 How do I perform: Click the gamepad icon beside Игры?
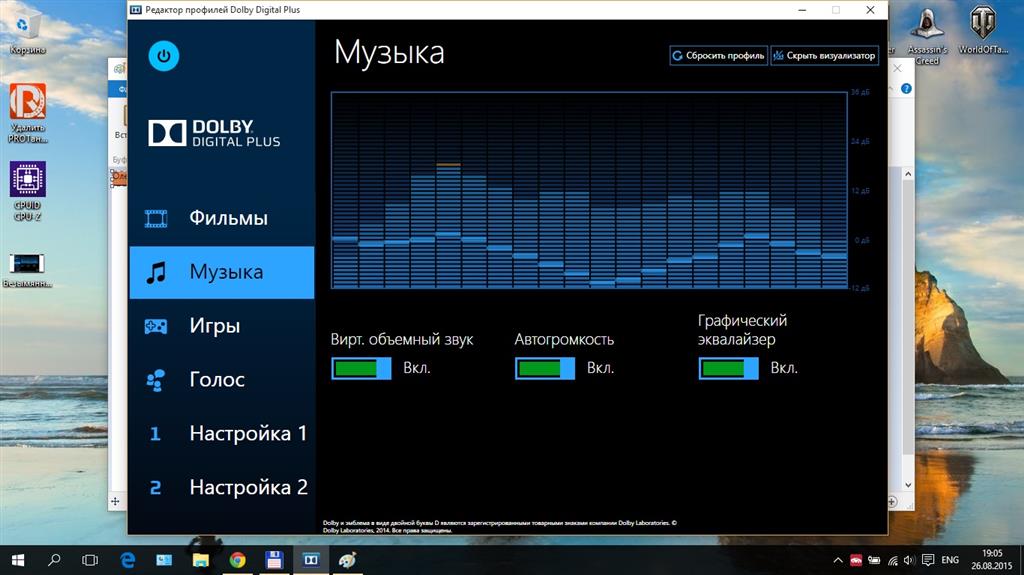coord(155,326)
